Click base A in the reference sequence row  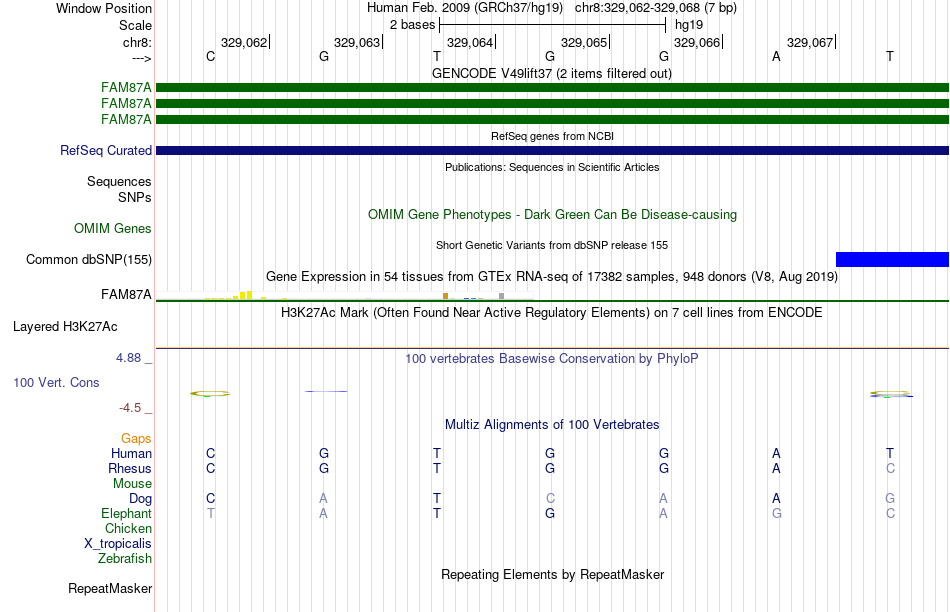click(776, 56)
